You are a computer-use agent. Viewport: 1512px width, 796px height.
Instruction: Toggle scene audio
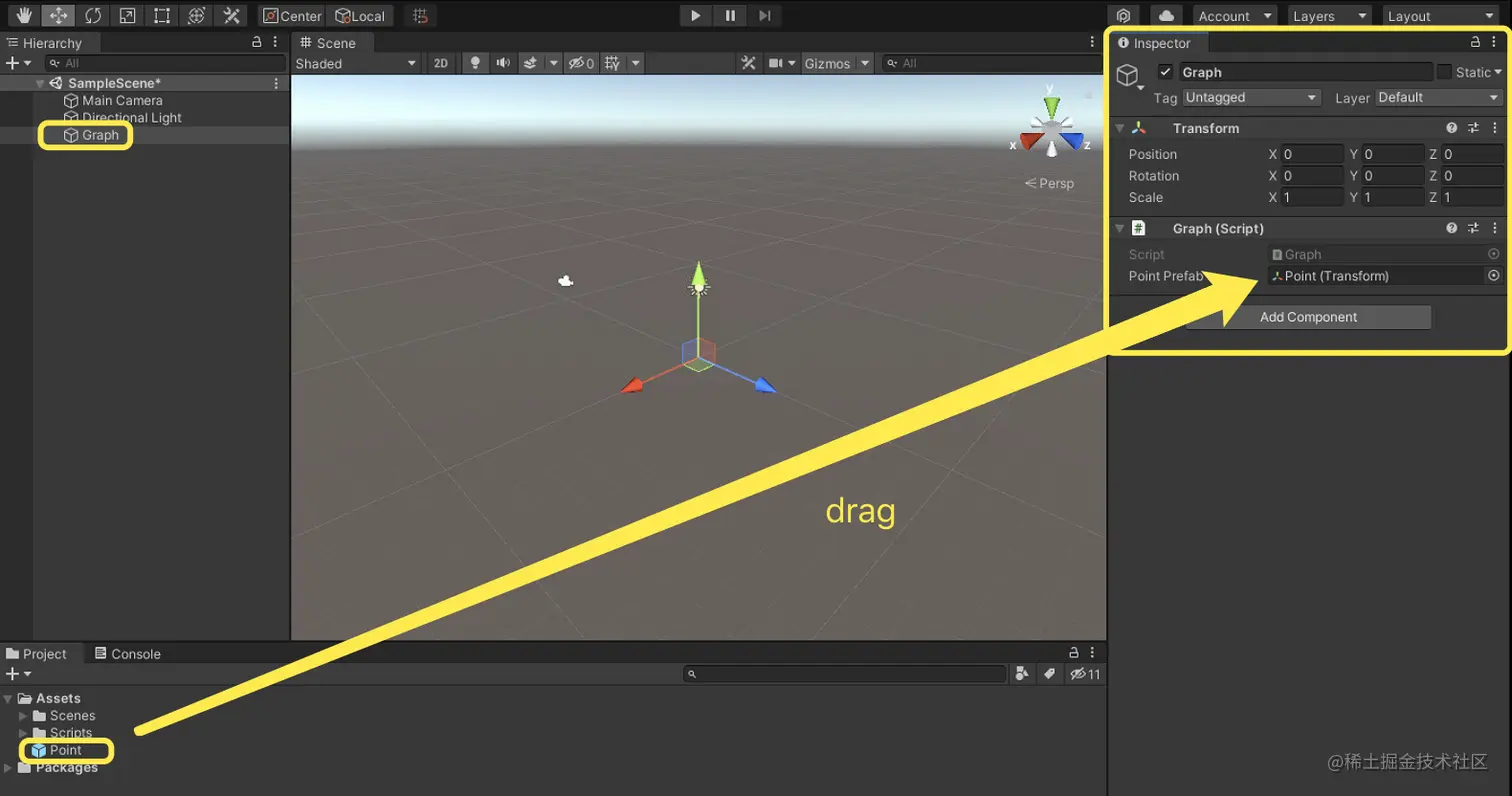point(503,63)
